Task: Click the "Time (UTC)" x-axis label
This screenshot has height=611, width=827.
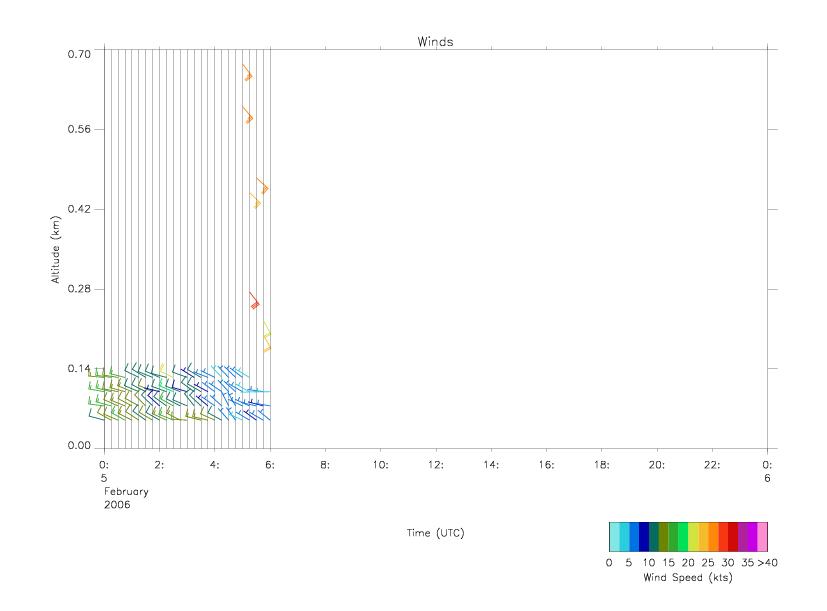Action: [x=435, y=533]
